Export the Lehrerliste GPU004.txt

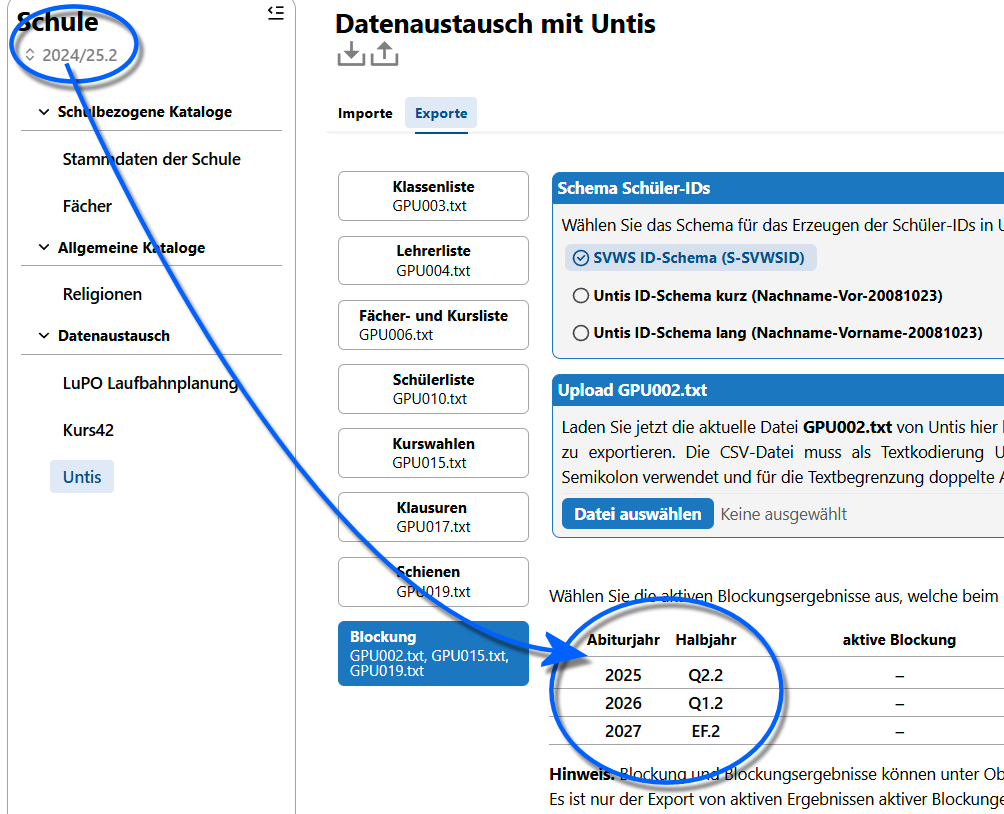click(x=433, y=260)
